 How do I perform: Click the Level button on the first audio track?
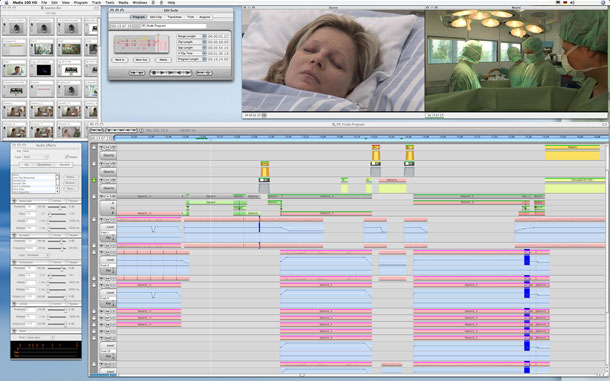point(108,226)
